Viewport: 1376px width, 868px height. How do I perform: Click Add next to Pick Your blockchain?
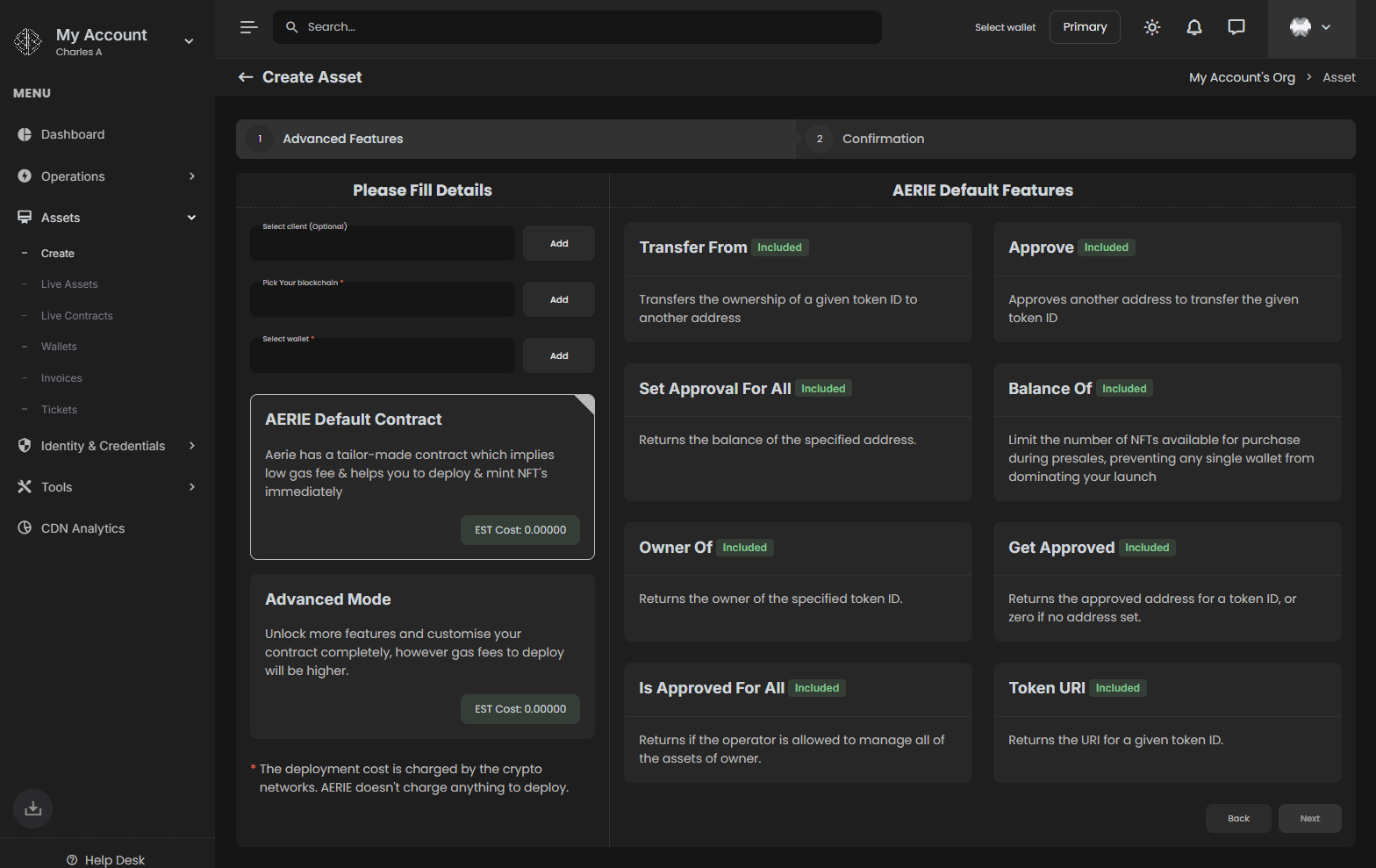click(x=559, y=299)
